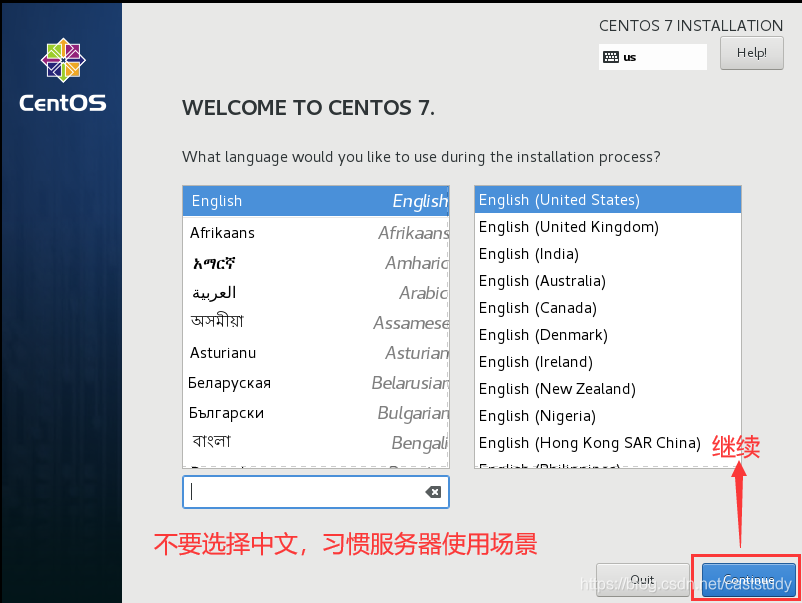Choose English (Ireland) locale
The width and height of the screenshot is (802, 603).
point(608,362)
